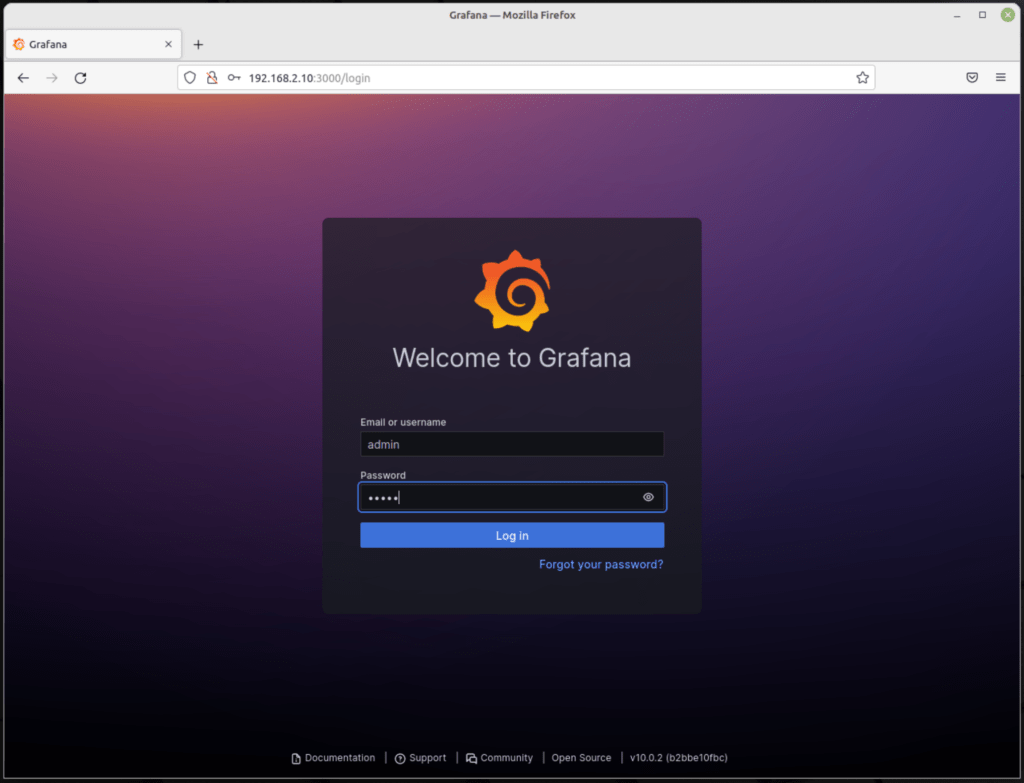Minimize the Firefox window
This screenshot has height=783, width=1024.
pyautogui.click(x=957, y=15)
